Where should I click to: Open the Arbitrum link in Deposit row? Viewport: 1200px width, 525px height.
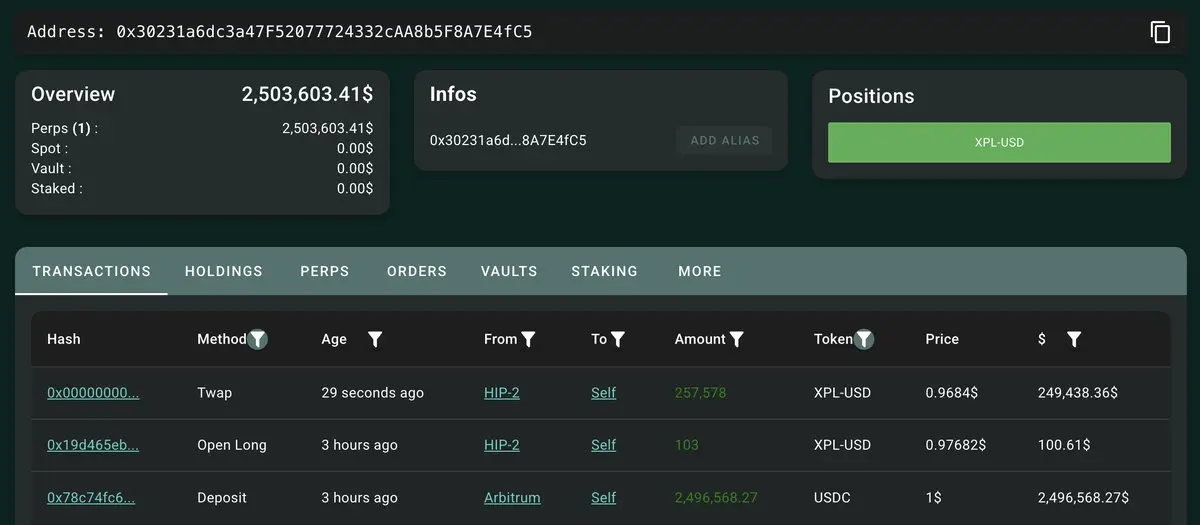[x=512, y=497]
